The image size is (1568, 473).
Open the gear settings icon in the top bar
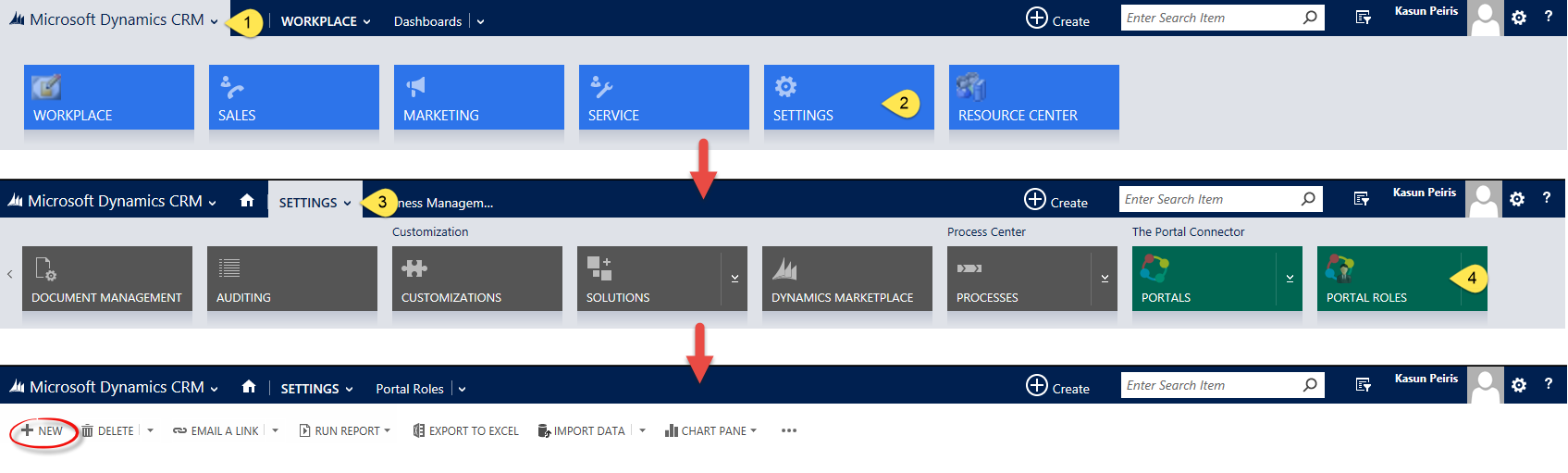[x=1519, y=18]
